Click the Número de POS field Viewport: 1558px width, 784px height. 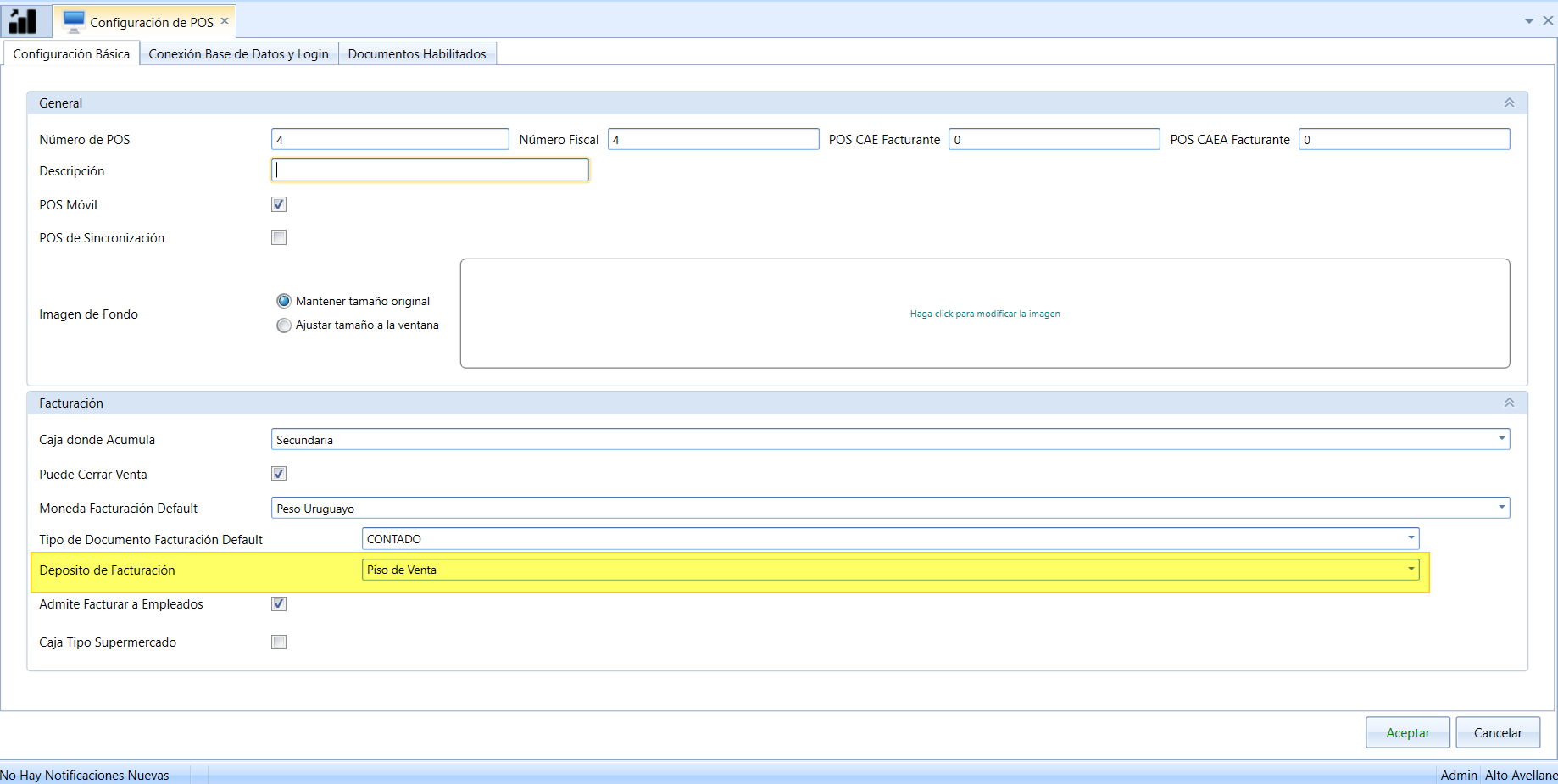coord(390,139)
